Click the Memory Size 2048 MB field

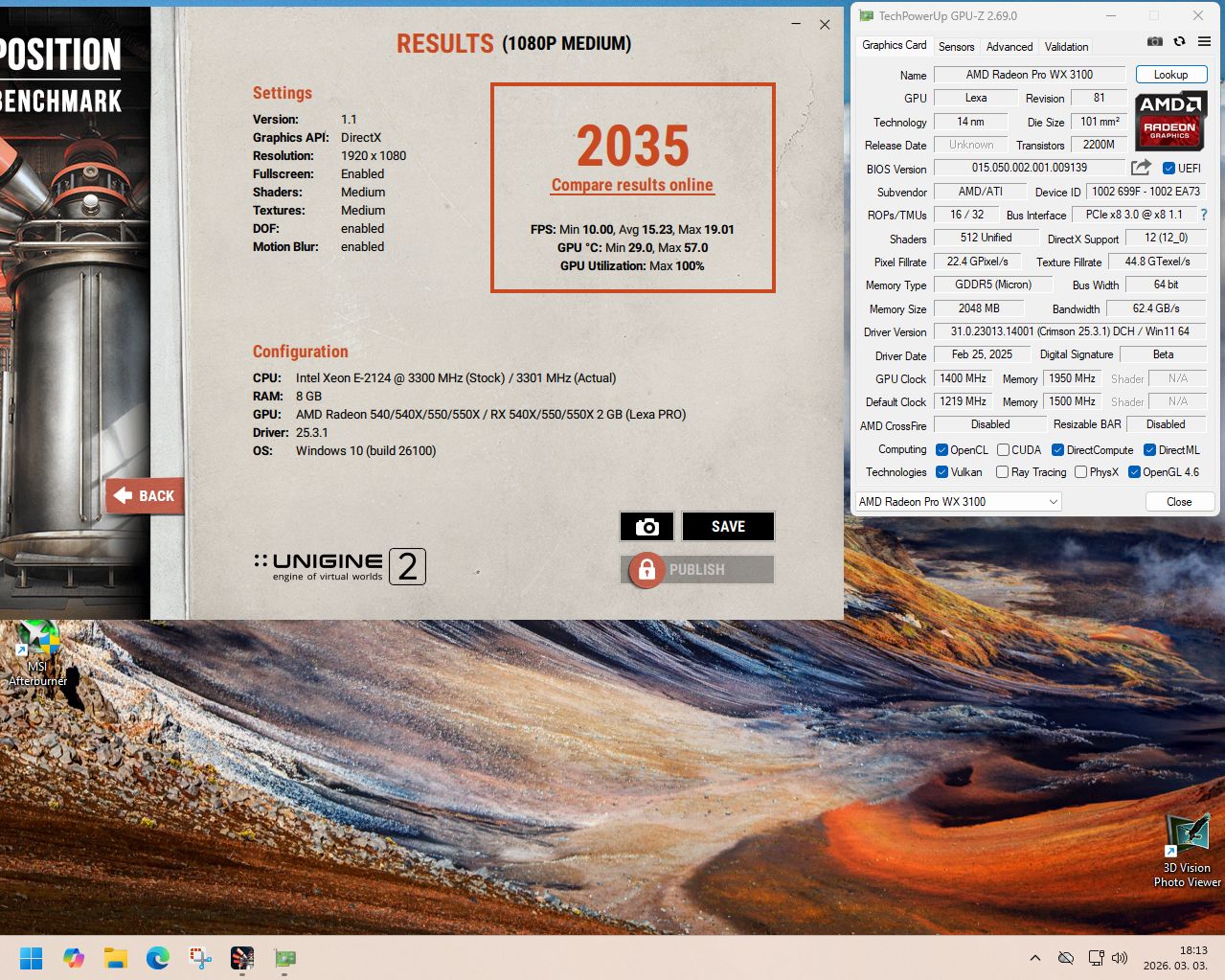pyautogui.click(x=979, y=308)
